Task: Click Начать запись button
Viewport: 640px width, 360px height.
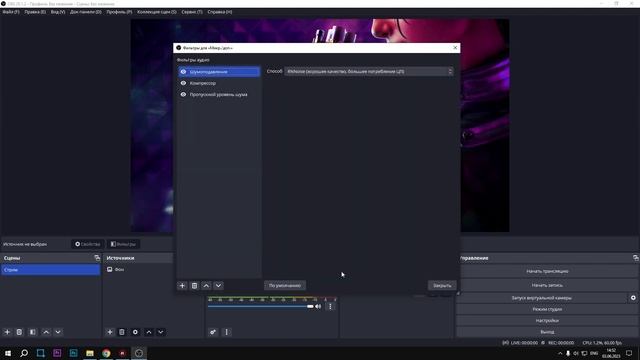Action: point(547,285)
